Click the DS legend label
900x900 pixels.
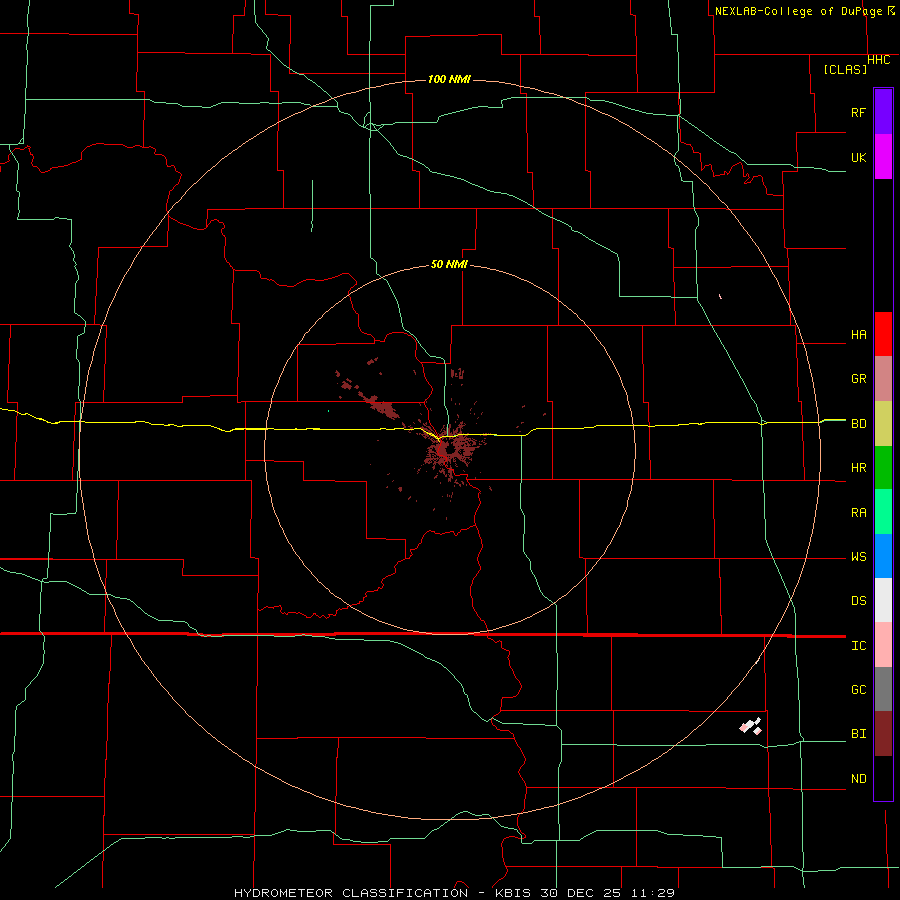pyautogui.click(x=858, y=601)
